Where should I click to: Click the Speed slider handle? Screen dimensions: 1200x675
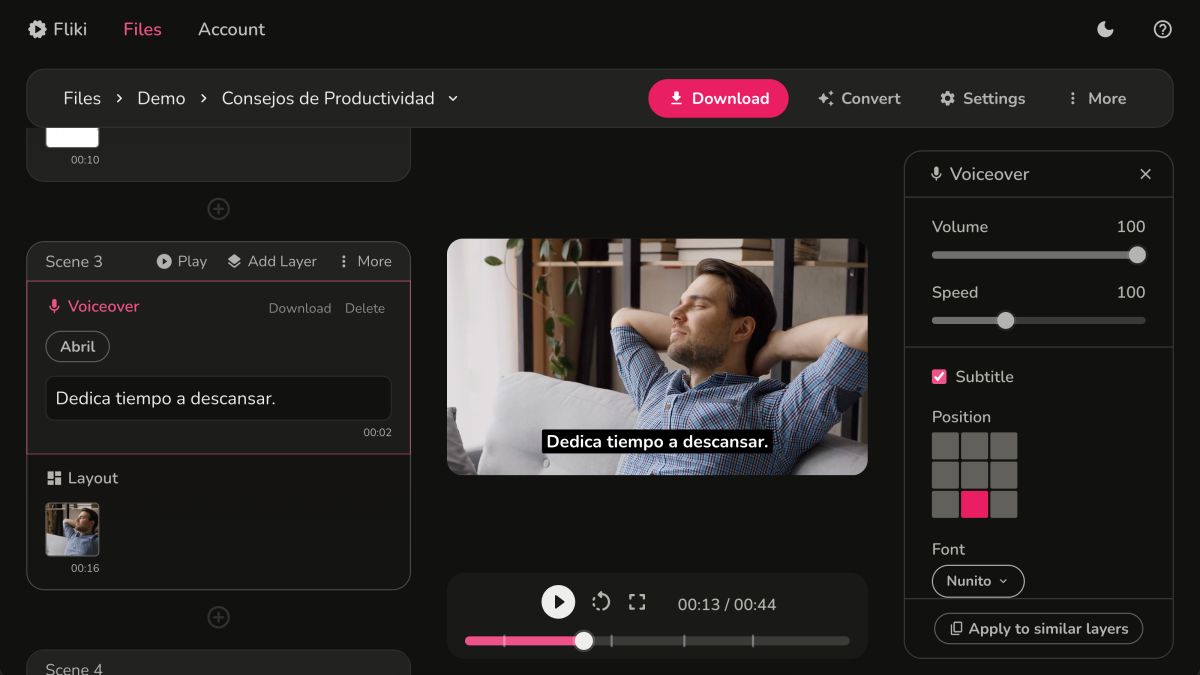[x=1006, y=321]
